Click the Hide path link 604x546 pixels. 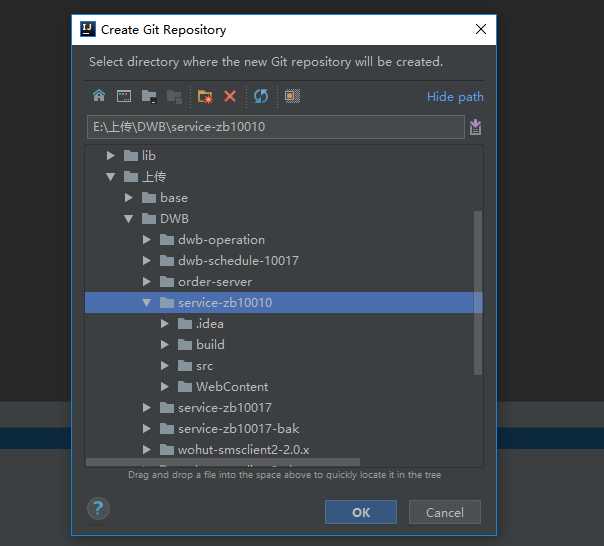coord(455,97)
